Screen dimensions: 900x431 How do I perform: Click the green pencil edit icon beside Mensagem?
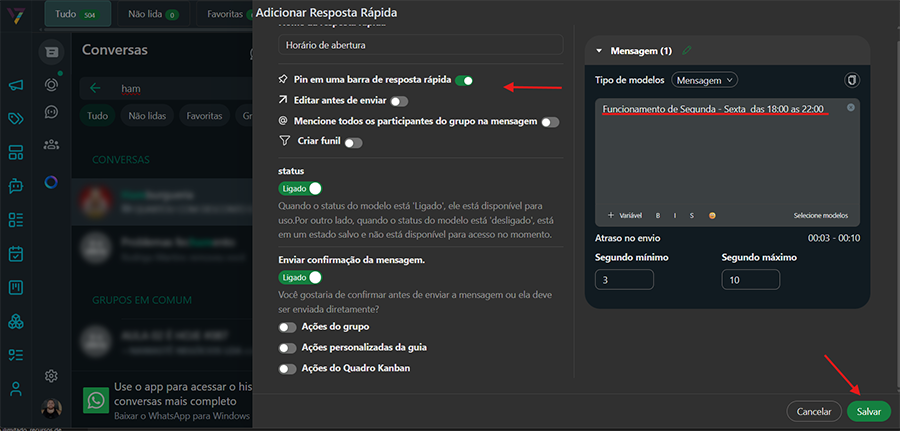(686, 50)
